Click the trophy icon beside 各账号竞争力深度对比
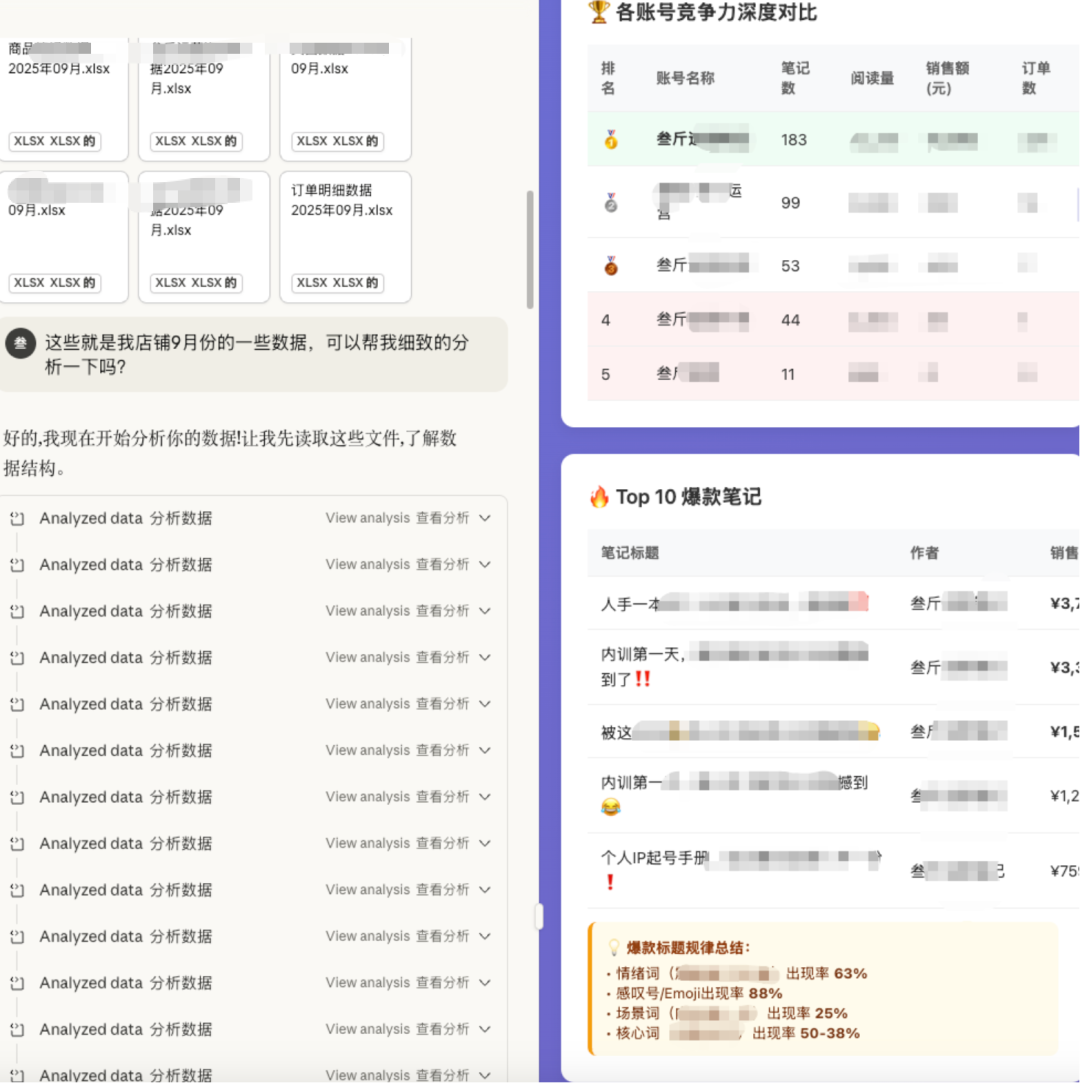This screenshot has width=1080, height=1083. 599,12
